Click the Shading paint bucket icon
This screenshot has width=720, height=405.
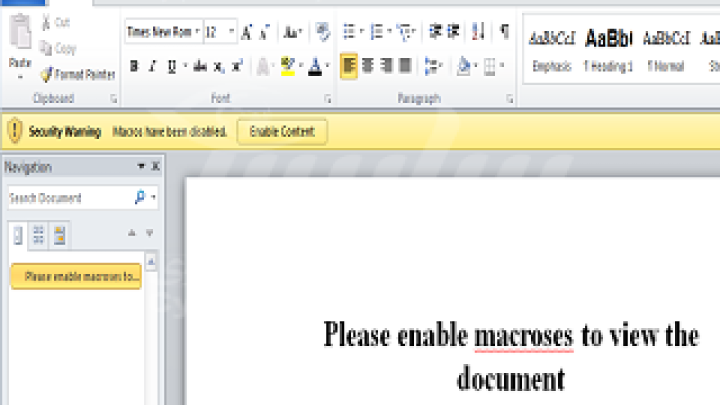[x=464, y=66]
